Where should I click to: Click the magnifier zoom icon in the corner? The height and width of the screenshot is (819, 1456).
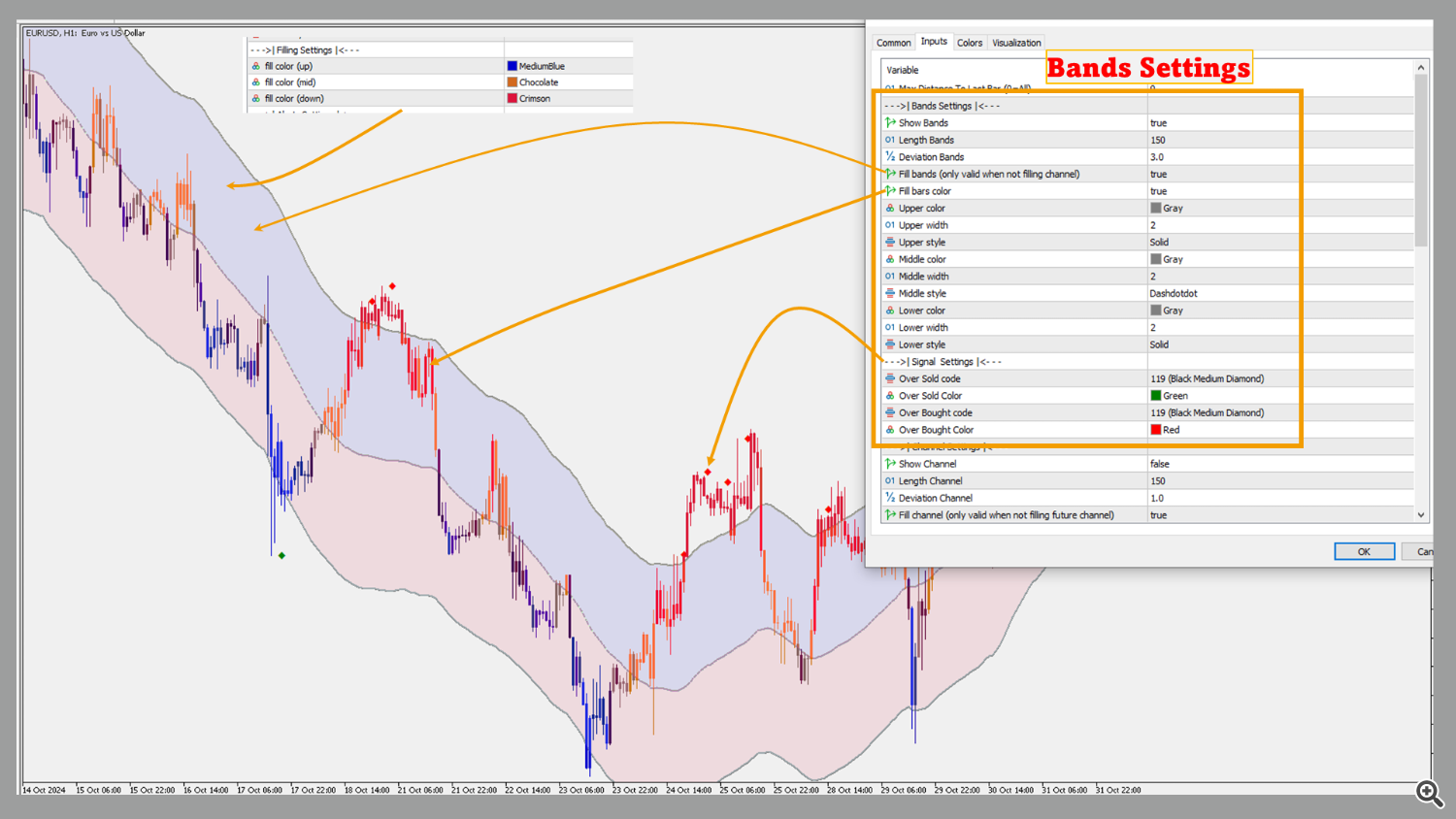(x=1429, y=793)
